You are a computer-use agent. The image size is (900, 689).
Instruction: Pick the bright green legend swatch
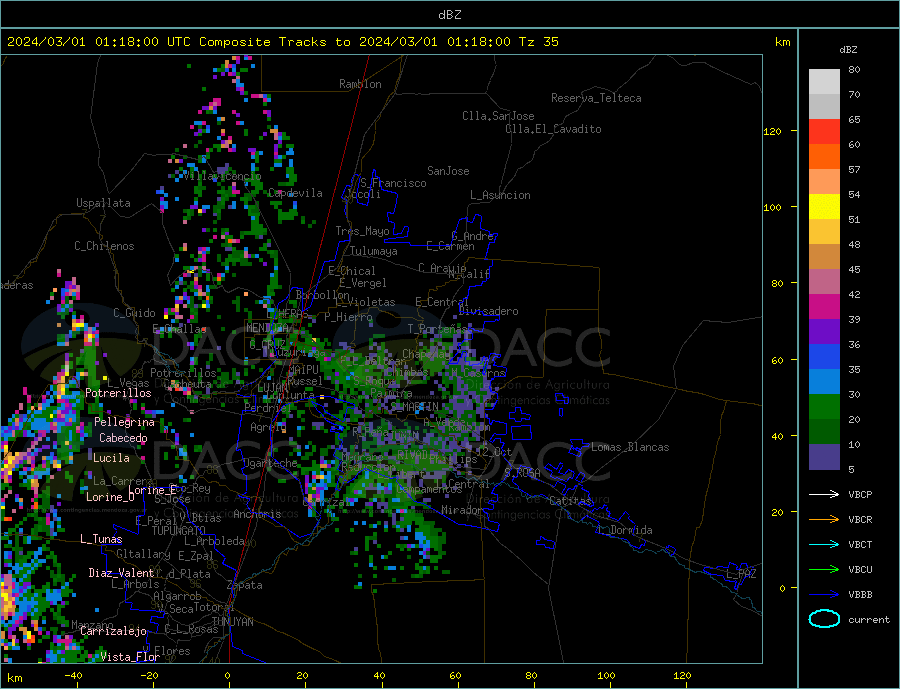[x=824, y=407]
